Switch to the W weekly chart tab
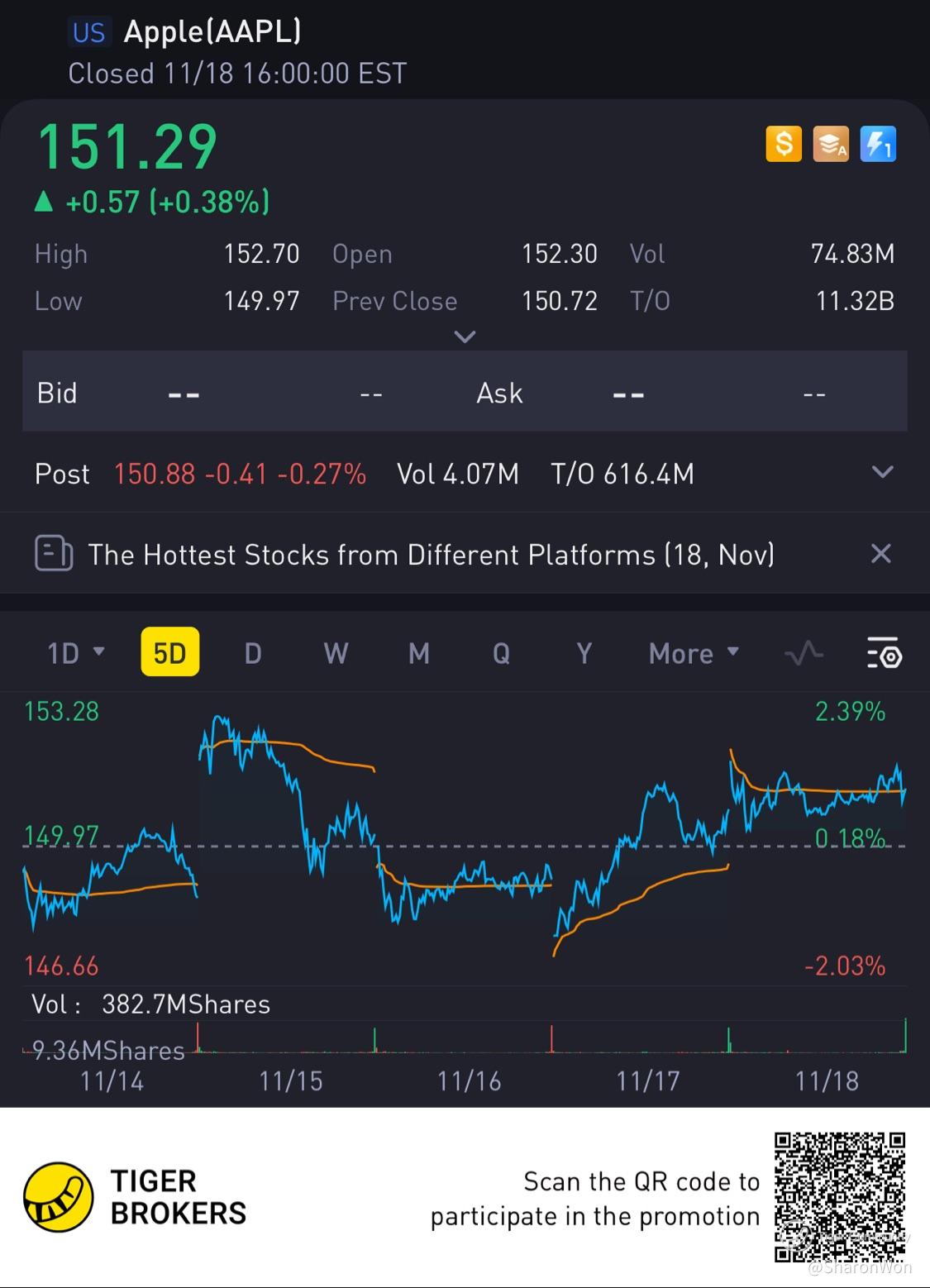This screenshot has width=930, height=1288. coord(336,653)
